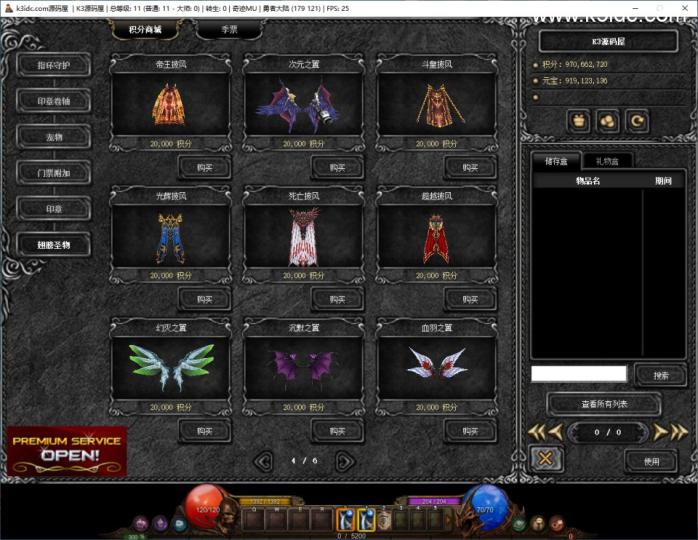Click the K3源码屋 account name button
The image size is (698, 540).
(609, 41)
